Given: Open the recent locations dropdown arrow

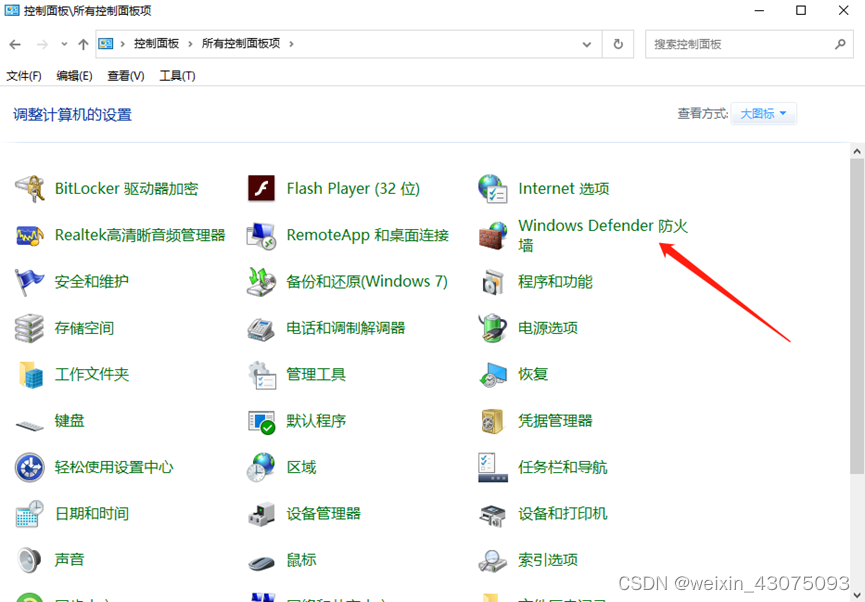Looking at the screenshot, I should click(x=64, y=44).
